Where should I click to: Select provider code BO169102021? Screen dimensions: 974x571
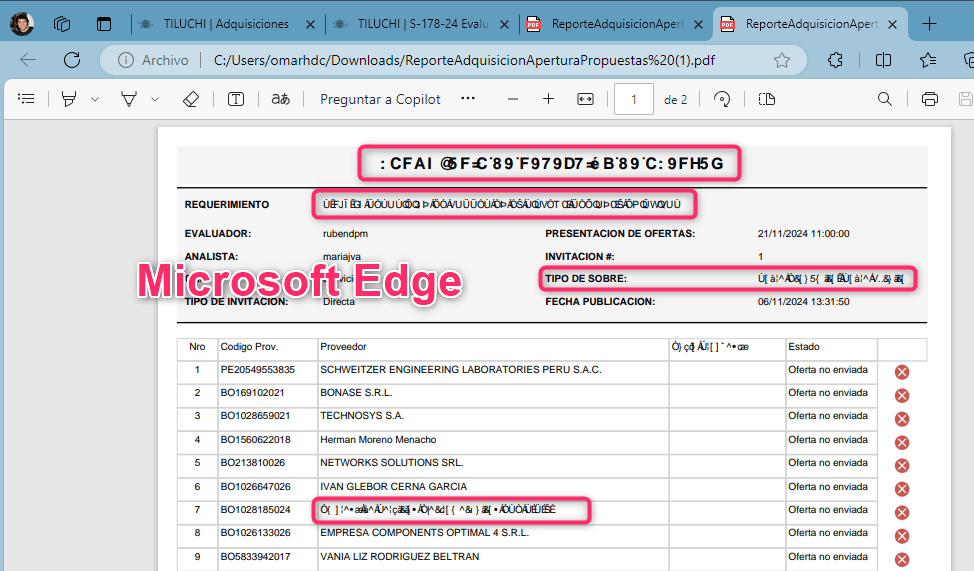(252, 393)
